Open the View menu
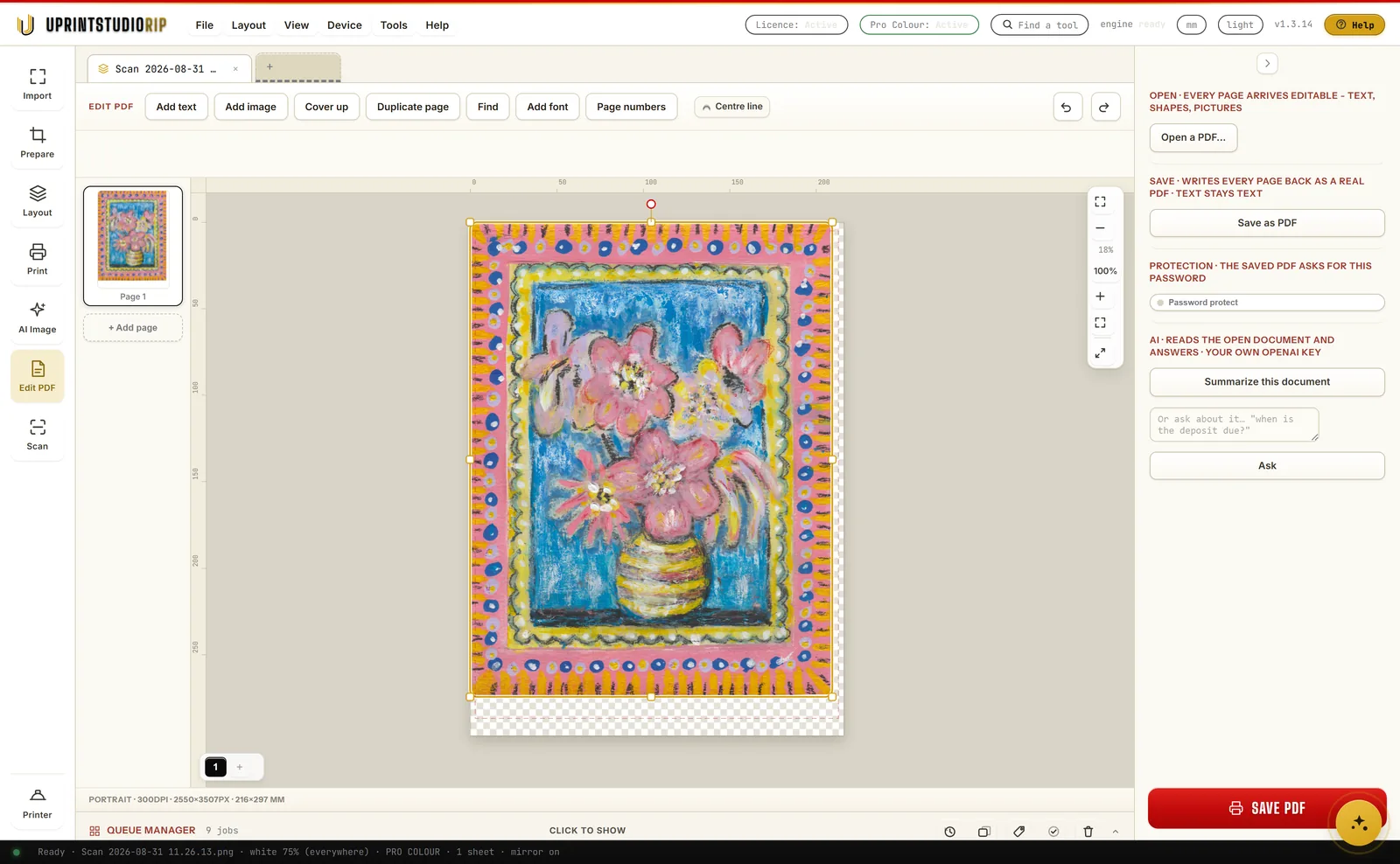The width and height of the screenshot is (1400, 864). (297, 25)
